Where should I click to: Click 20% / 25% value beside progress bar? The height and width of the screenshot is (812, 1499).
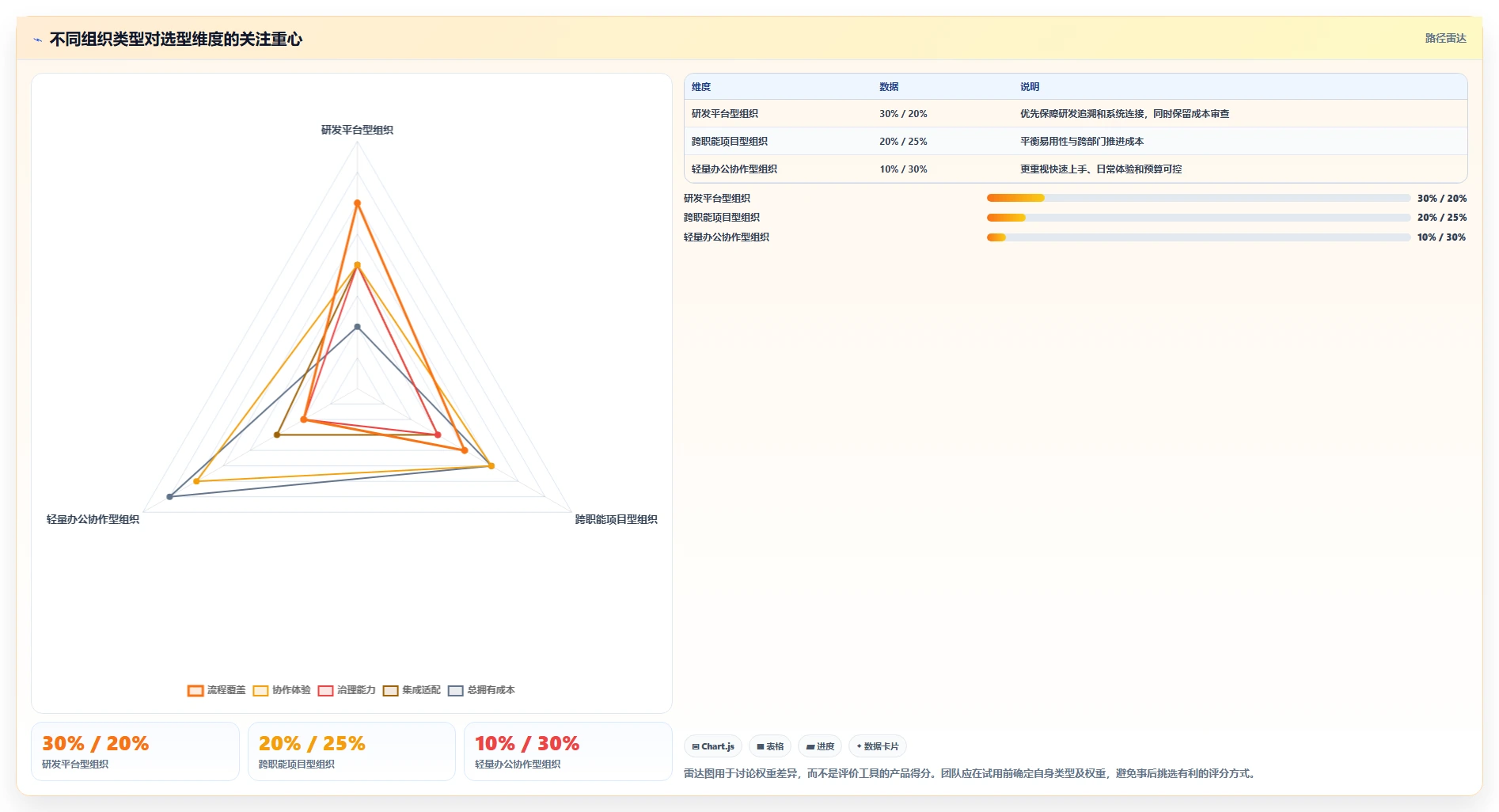tap(1441, 218)
